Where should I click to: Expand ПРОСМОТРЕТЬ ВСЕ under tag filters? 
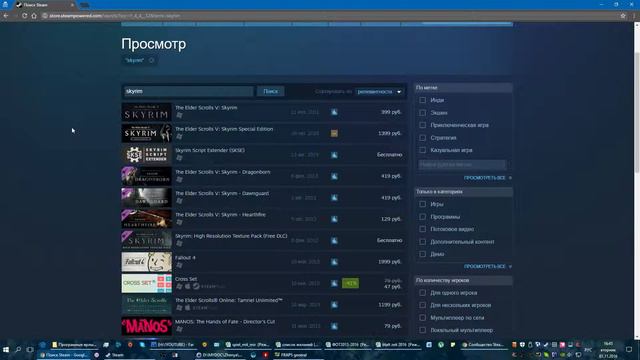coord(487,178)
